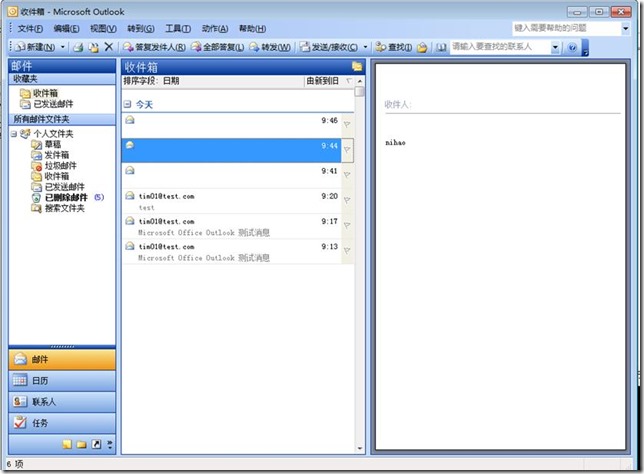Click Reply All (全部答复) button
The height and width of the screenshot is (474, 644).
(218, 47)
